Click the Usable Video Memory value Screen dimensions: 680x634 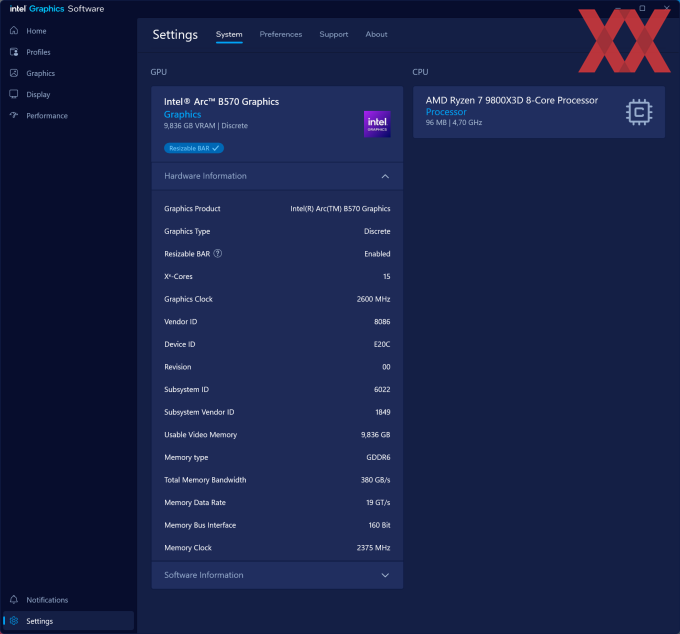(x=375, y=435)
